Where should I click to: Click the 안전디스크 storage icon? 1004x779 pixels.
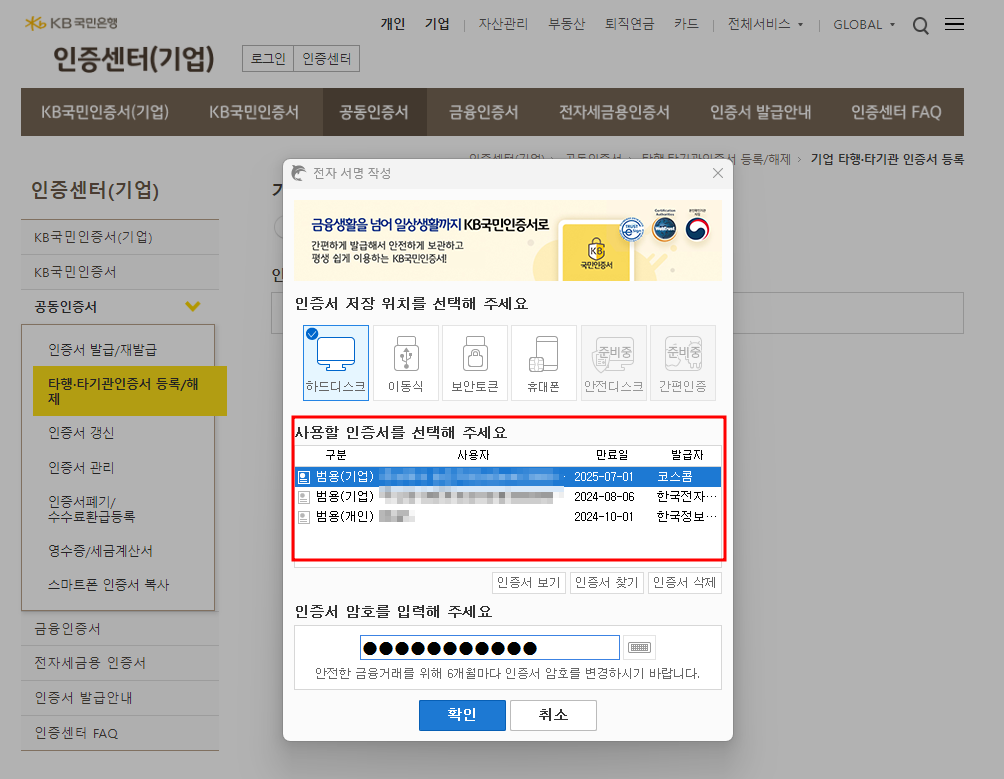(x=613, y=363)
